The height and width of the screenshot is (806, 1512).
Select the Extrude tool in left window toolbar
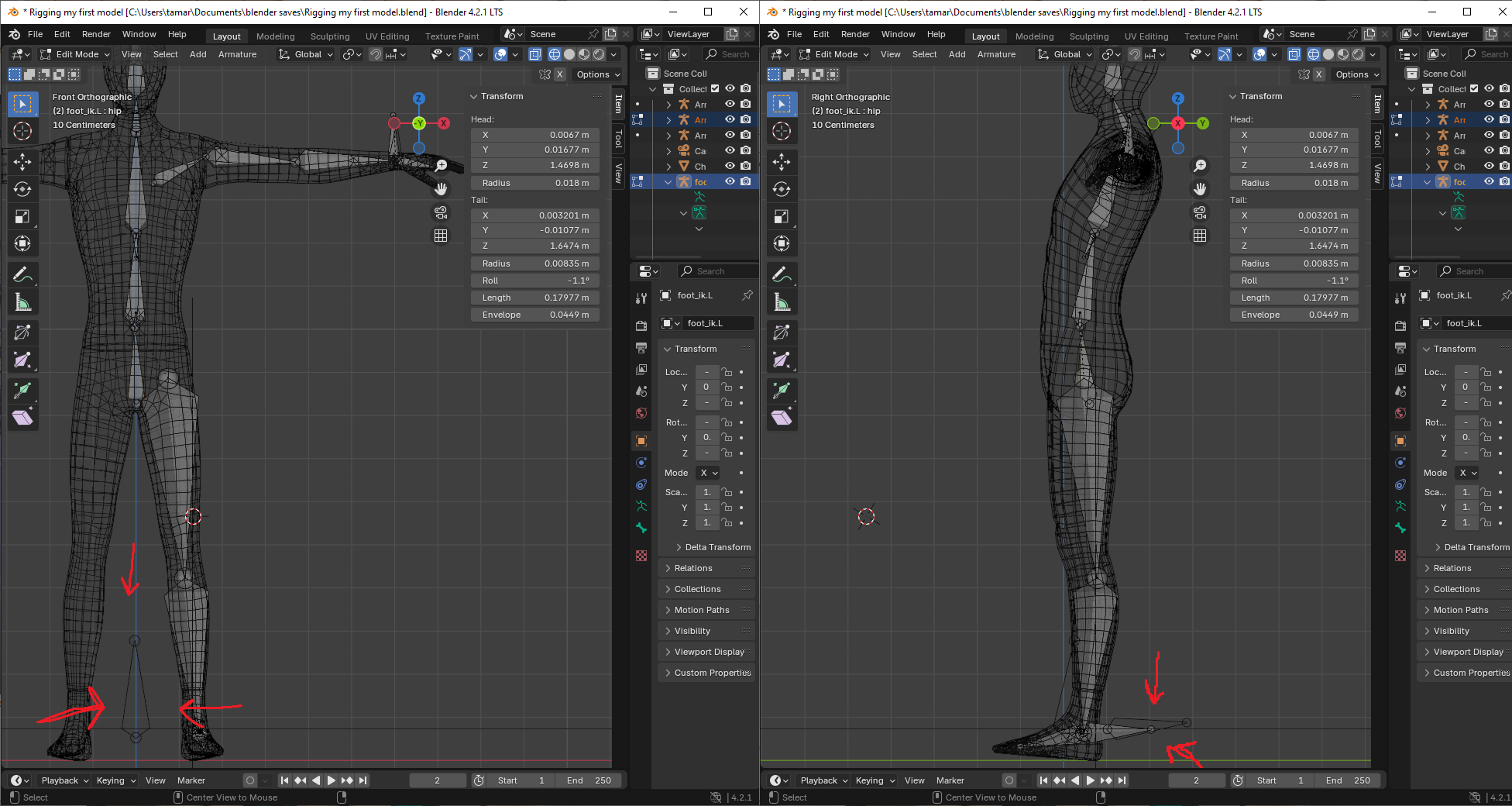[x=22, y=390]
